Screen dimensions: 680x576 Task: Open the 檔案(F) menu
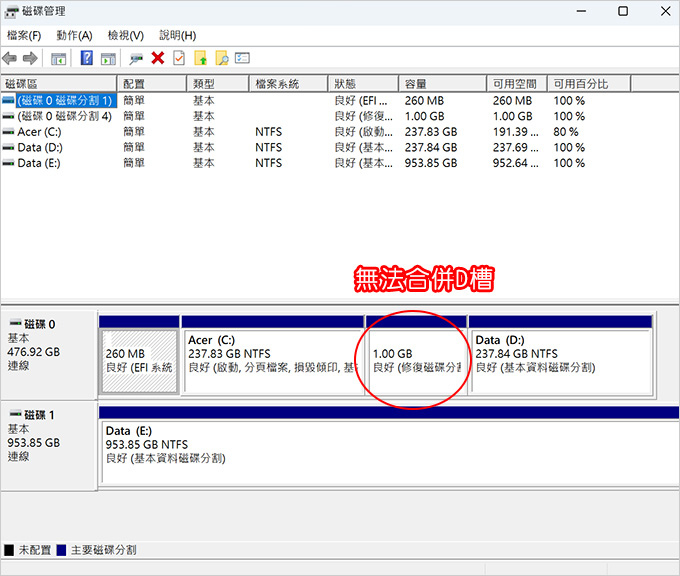click(24, 35)
